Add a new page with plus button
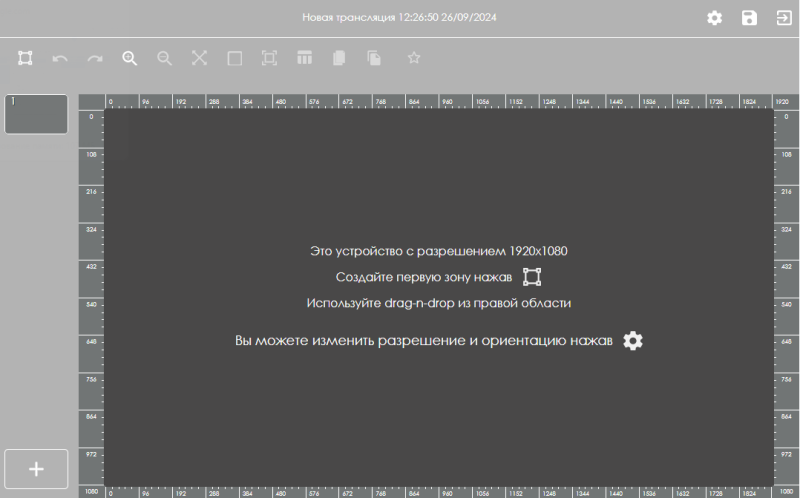The width and height of the screenshot is (800, 498). (x=36, y=469)
